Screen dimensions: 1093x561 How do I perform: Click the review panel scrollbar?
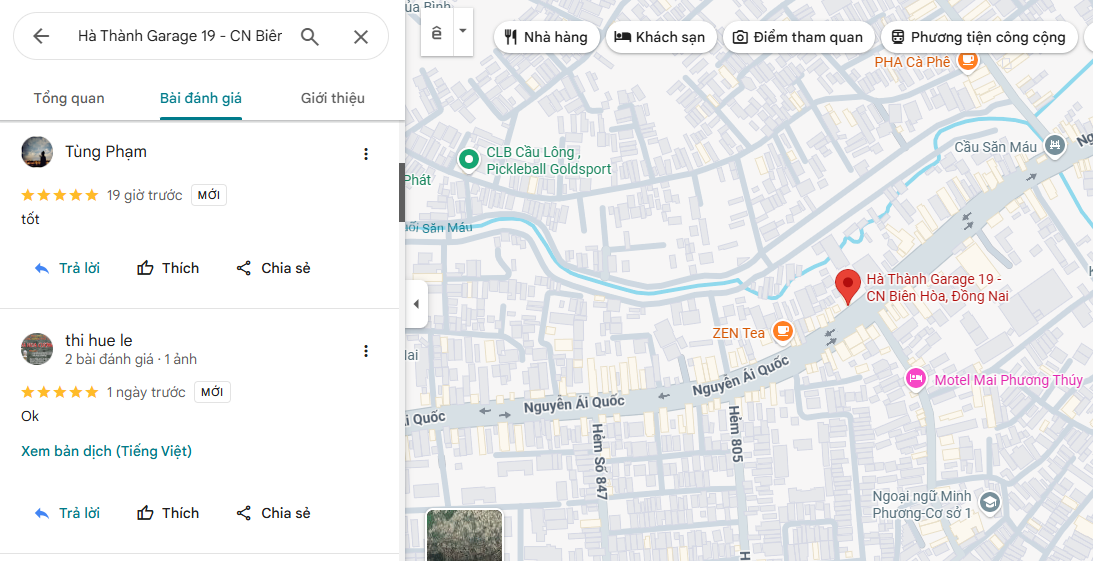pos(402,192)
